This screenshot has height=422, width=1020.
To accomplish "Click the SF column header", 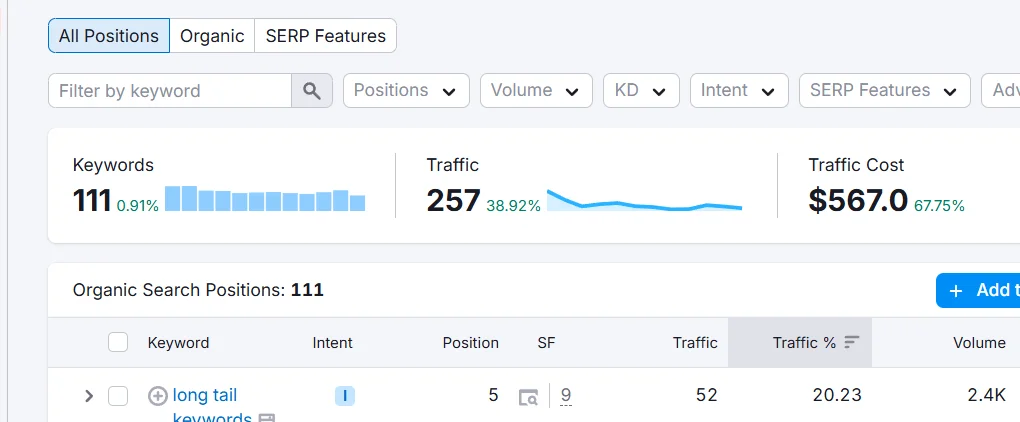I will click(x=546, y=343).
